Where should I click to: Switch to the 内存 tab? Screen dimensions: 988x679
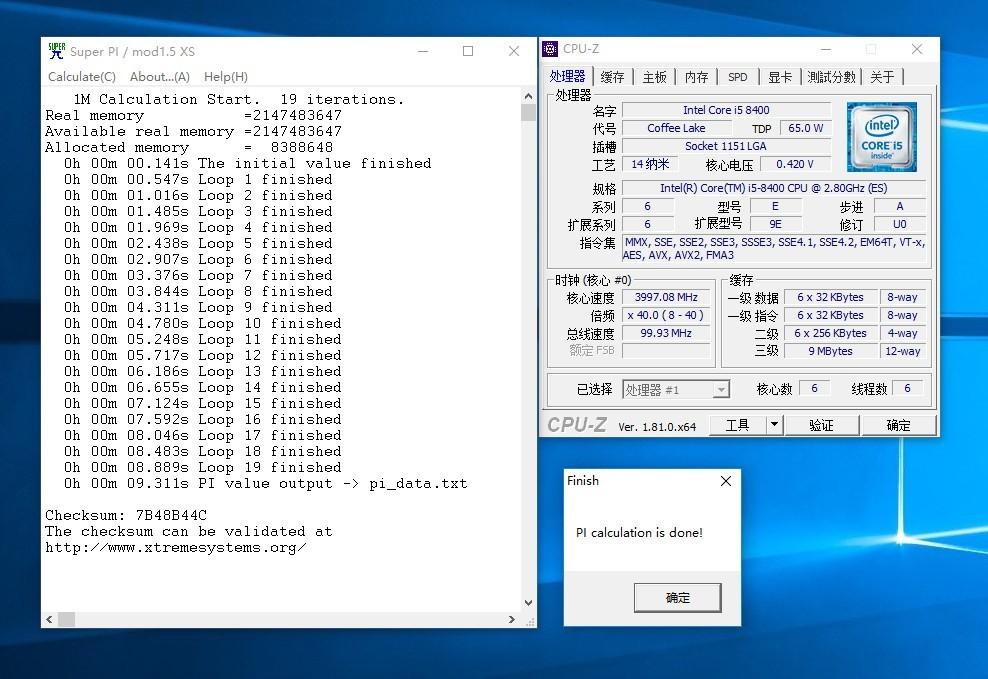[x=696, y=77]
